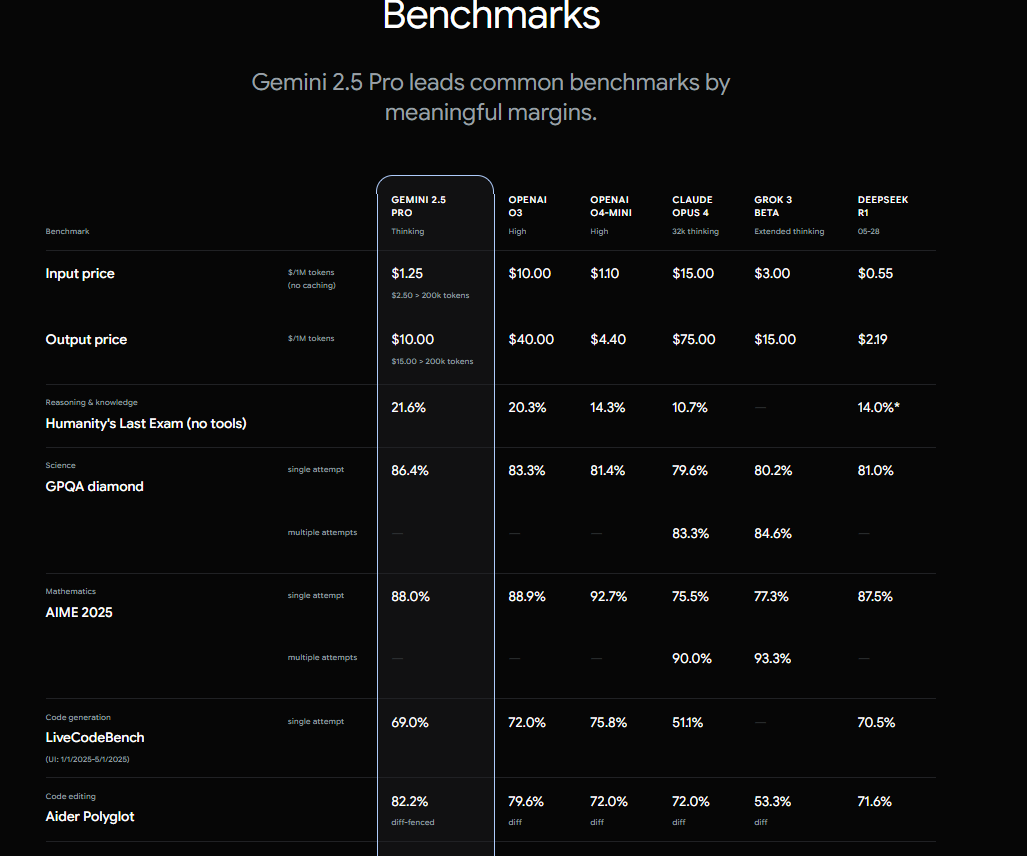Viewport: 1027px width, 856px height.
Task: Select the DeepSeek R1 column header
Action: pyautogui.click(x=882, y=206)
